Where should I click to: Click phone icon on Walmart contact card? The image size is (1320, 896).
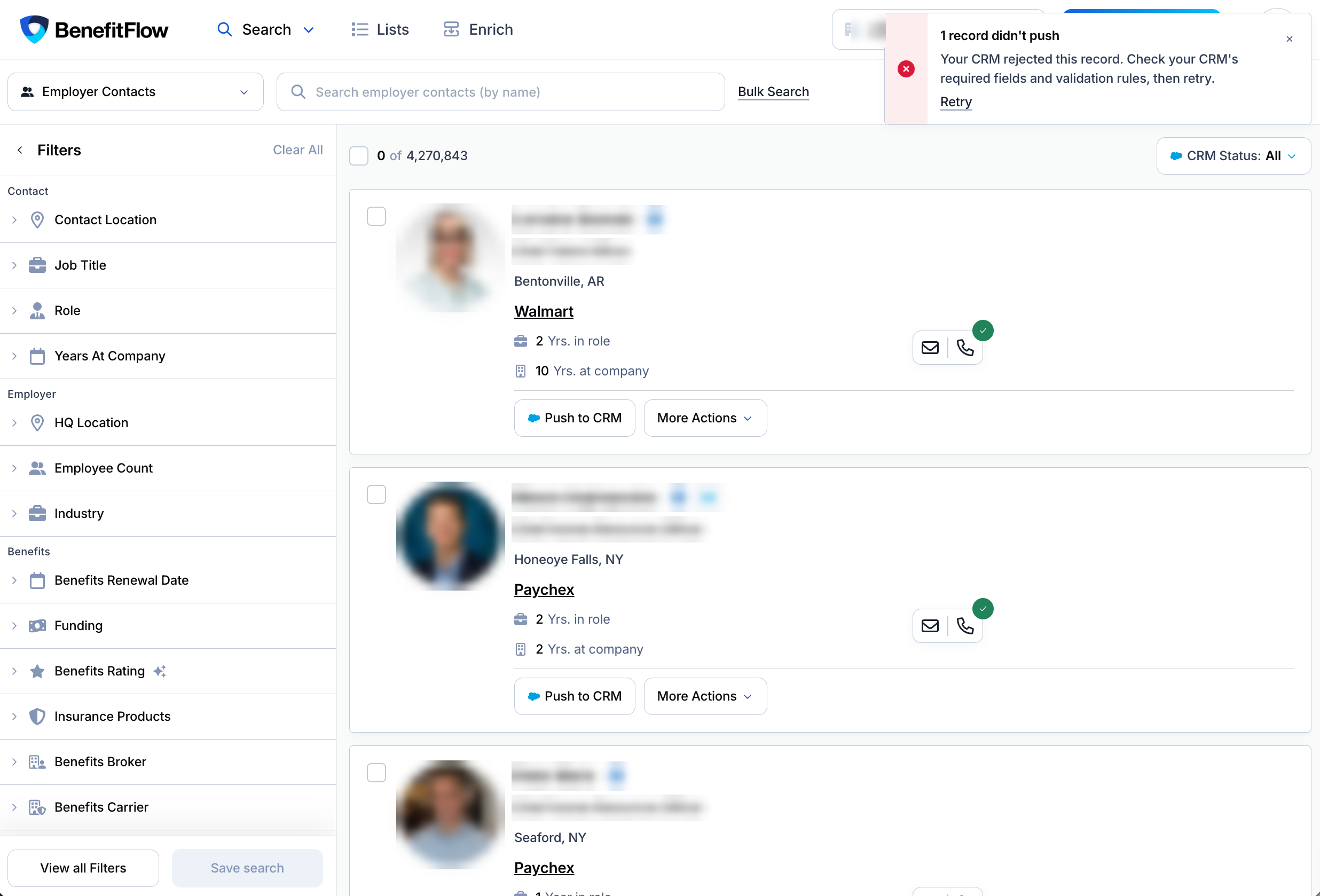(965, 348)
